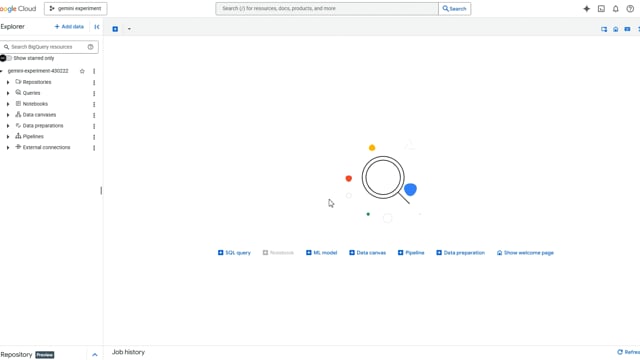Expand the Repositories tree node
Viewport: 640px width, 360px height.
click(8, 82)
